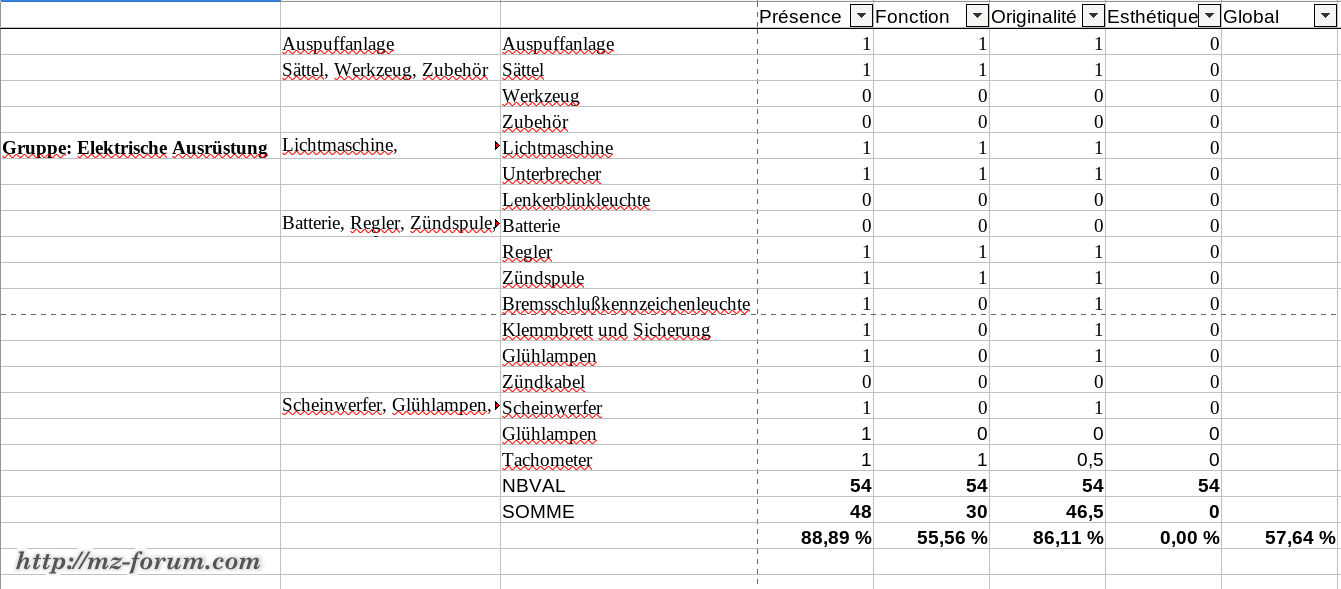Viewport: 1341px width, 589px height.
Task: Select the SOMME label cell
Action: coord(538,512)
